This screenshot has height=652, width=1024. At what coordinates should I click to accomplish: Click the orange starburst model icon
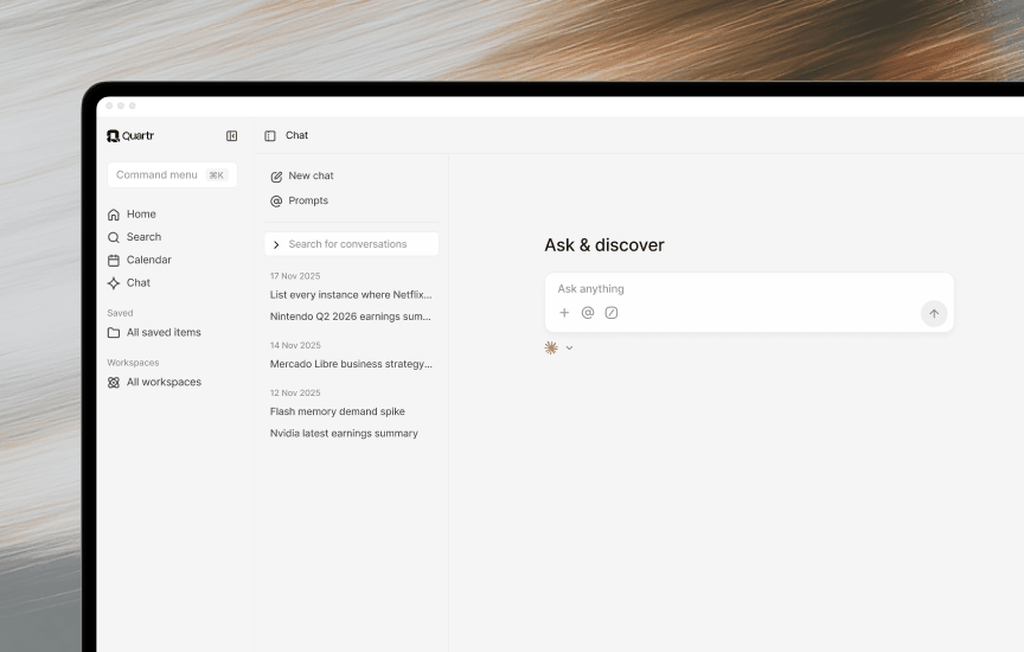[551, 348]
